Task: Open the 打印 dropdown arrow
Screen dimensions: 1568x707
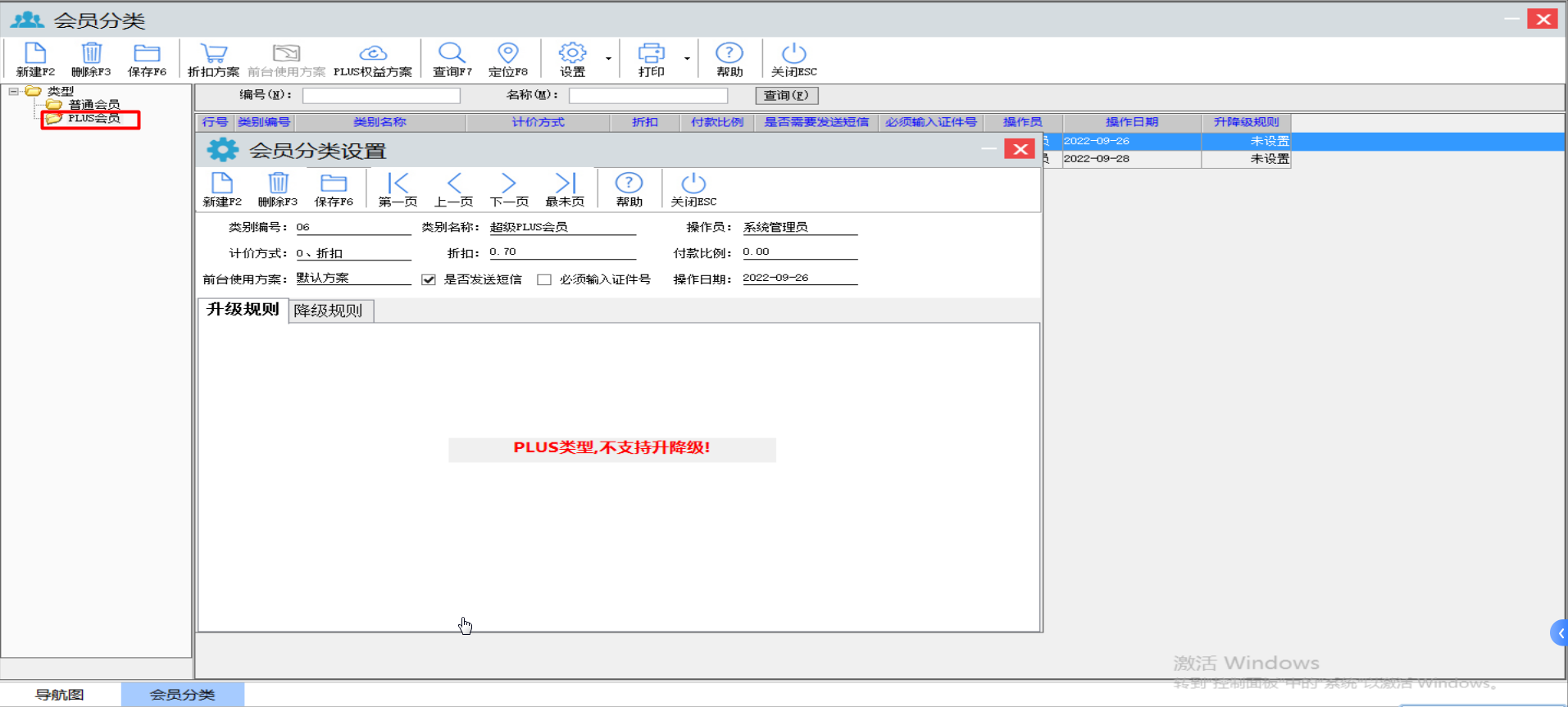Action: point(687,59)
